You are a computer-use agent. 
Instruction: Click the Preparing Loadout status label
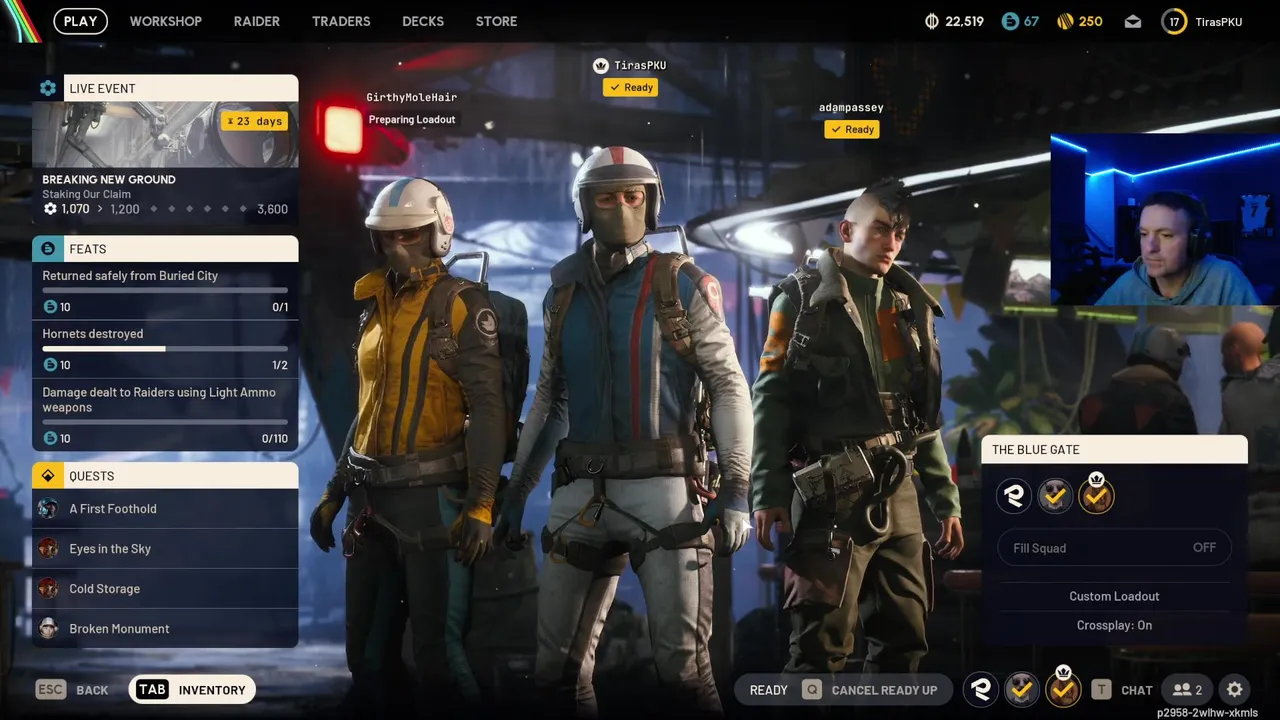pos(412,120)
